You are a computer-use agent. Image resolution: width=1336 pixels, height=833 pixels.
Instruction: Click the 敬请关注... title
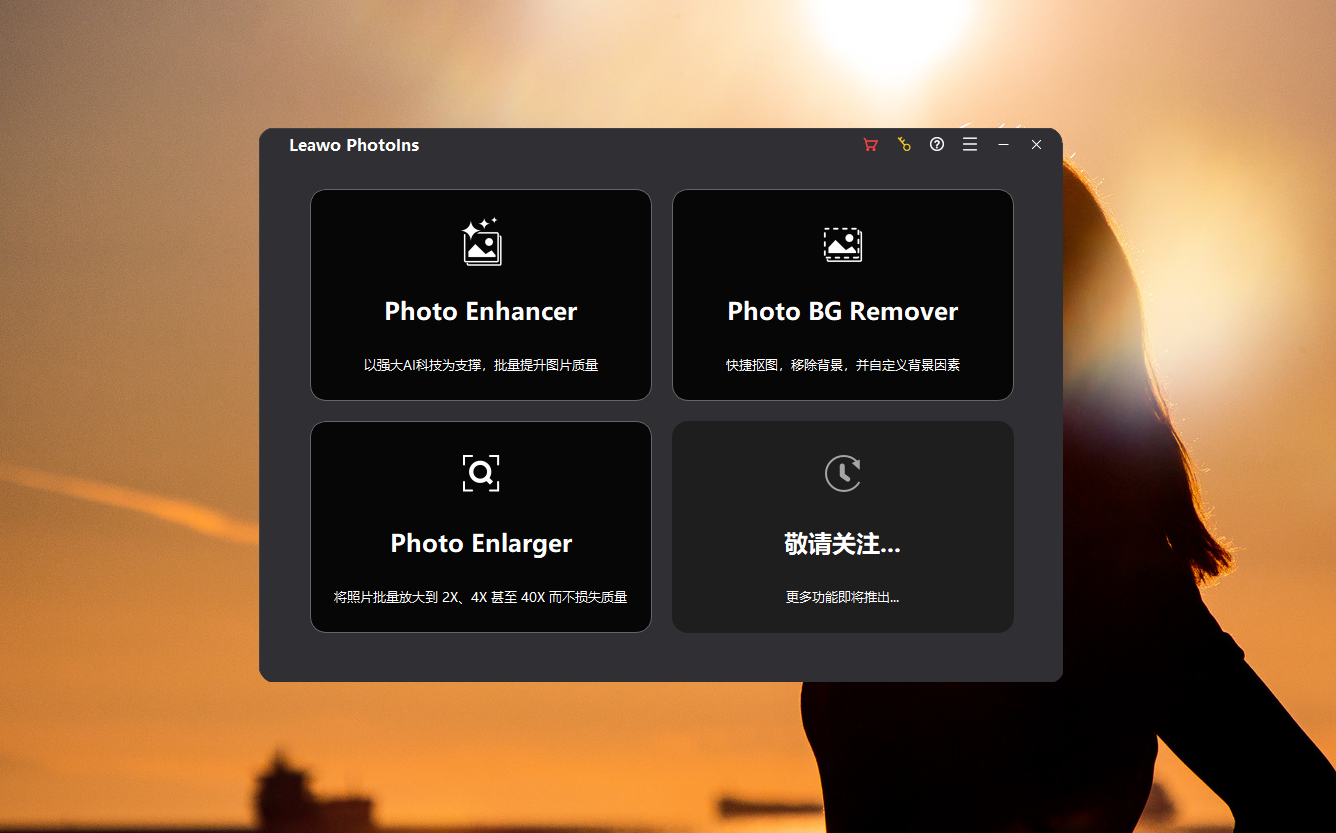(x=843, y=544)
